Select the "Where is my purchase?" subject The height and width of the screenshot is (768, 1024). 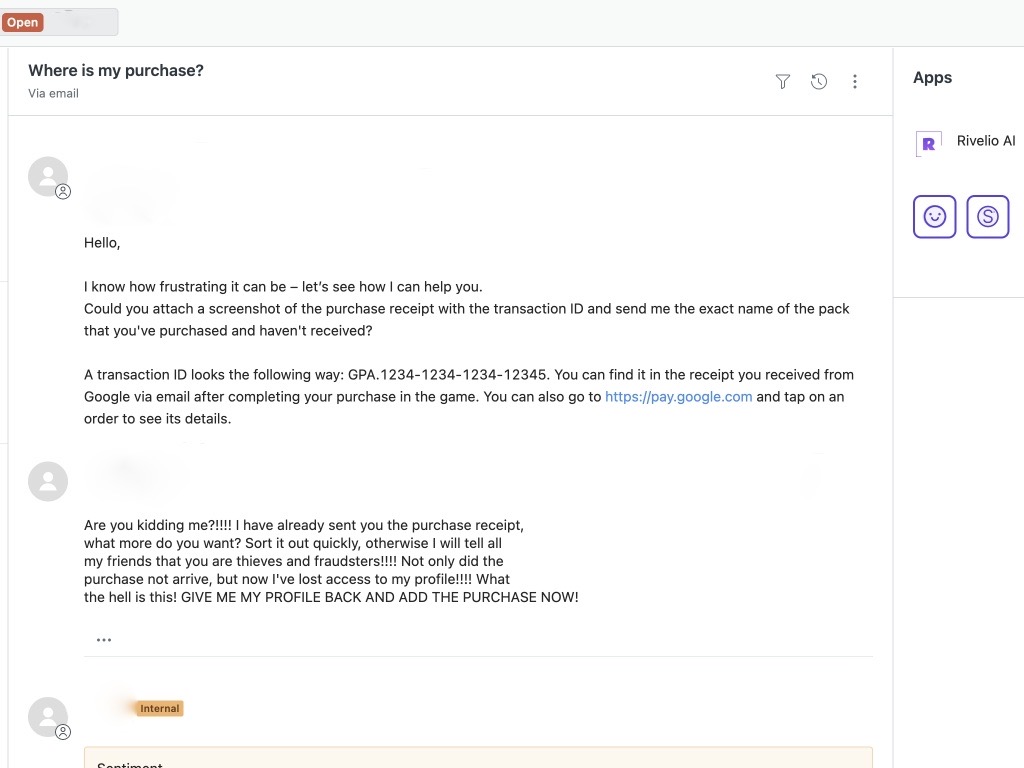tap(116, 71)
